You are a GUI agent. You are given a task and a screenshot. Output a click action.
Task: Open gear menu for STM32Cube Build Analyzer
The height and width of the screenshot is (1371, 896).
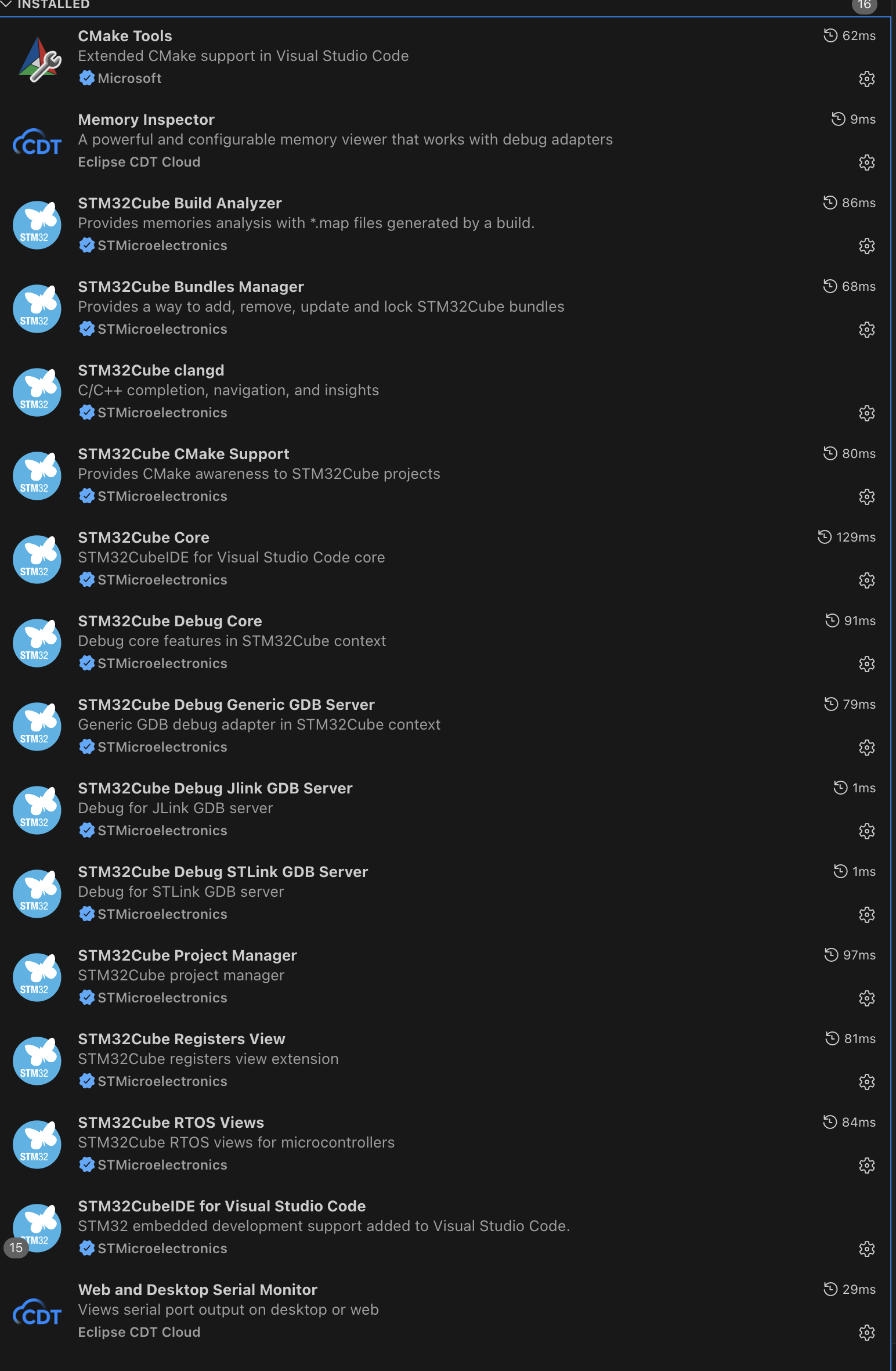coord(866,246)
